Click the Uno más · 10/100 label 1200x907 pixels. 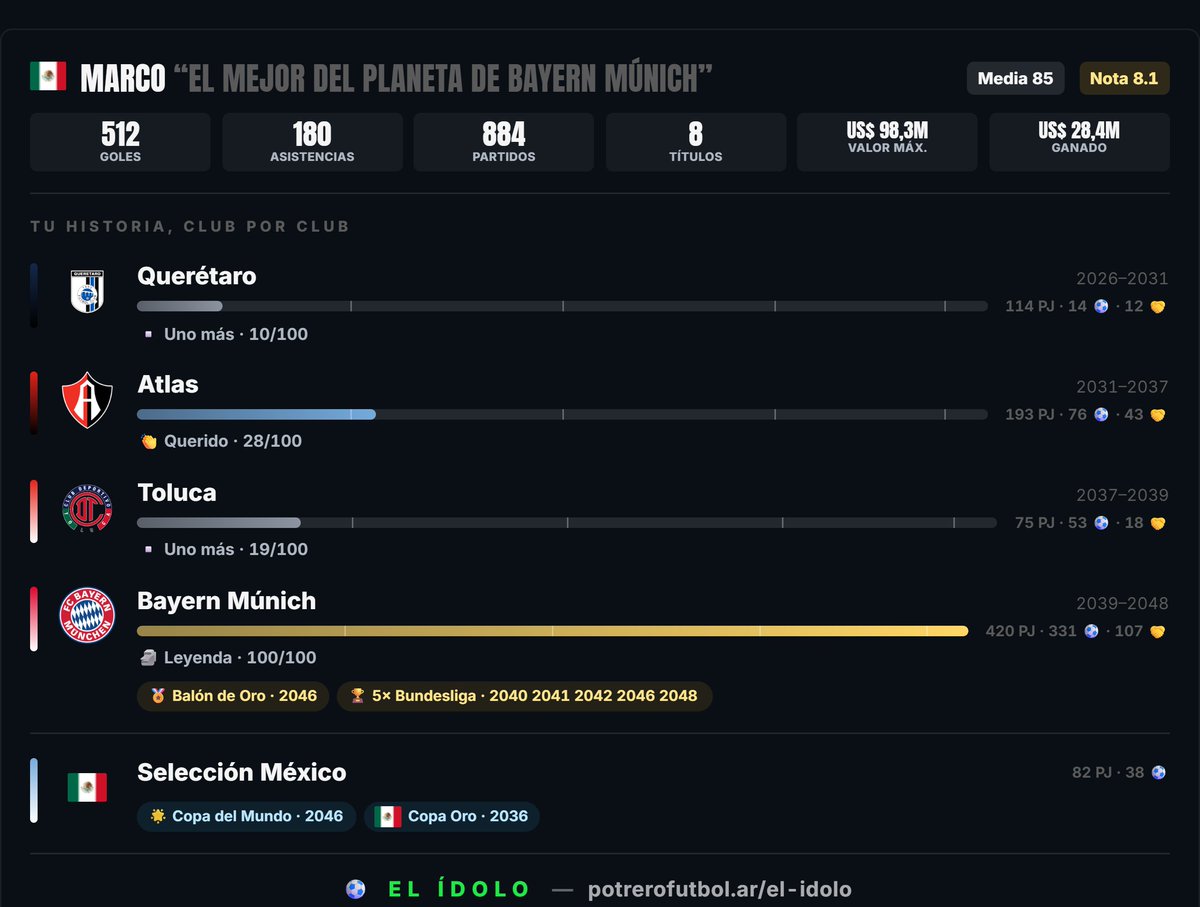click(236, 334)
